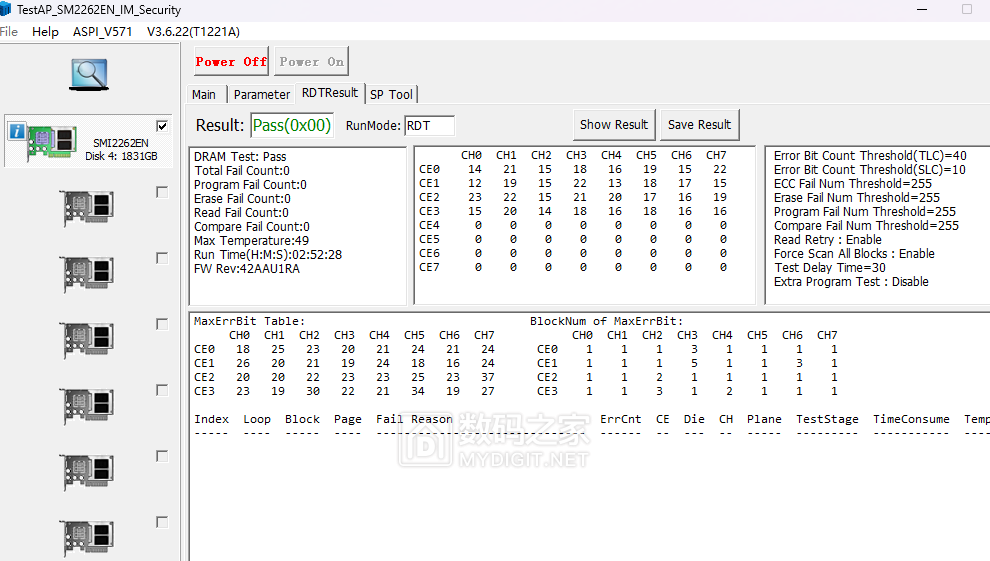This screenshot has height=561, width=990.
Task: Click the 'Block' column header
Action: [302, 419]
